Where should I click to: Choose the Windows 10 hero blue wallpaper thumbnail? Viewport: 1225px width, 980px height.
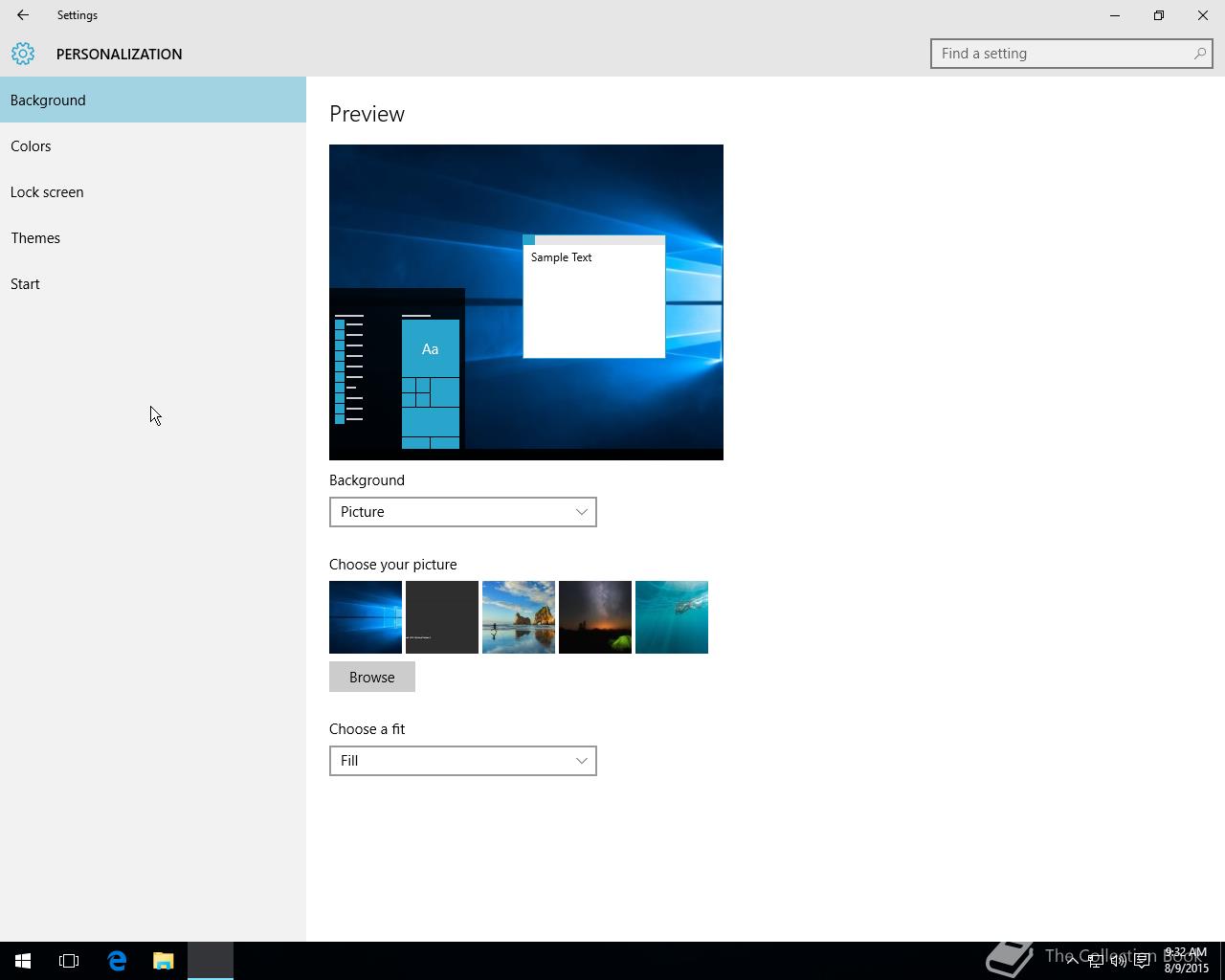[366, 617]
